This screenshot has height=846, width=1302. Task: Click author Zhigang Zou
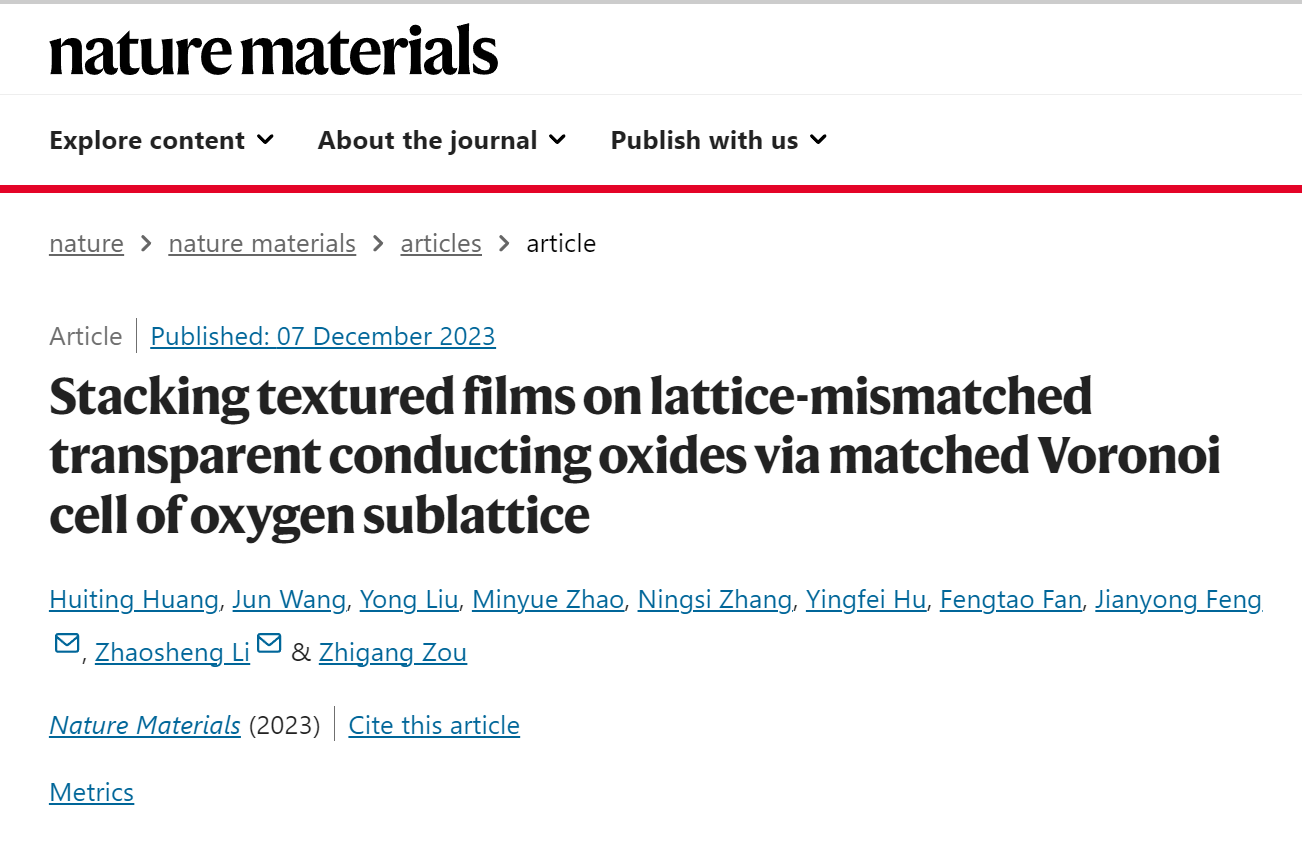point(393,653)
